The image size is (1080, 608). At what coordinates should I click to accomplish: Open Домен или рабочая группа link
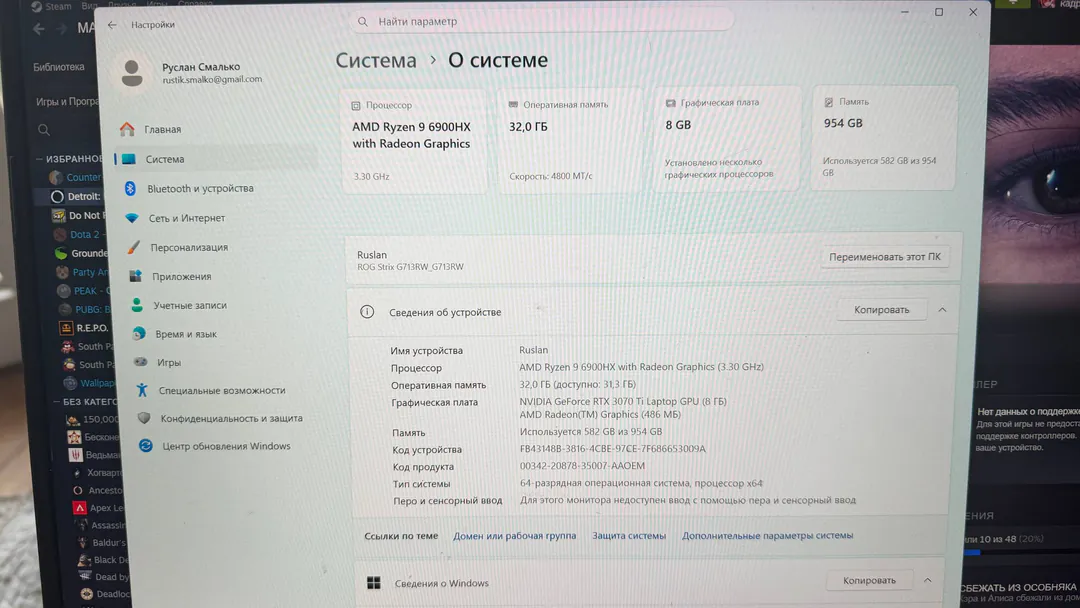(x=515, y=536)
